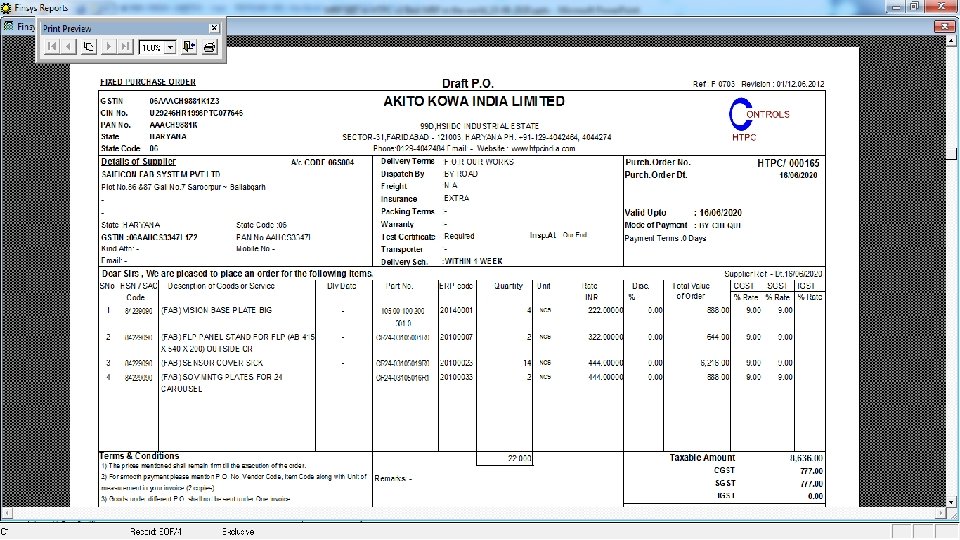Open the Go to Page button
This screenshot has height=540, width=960.
(89, 47)
